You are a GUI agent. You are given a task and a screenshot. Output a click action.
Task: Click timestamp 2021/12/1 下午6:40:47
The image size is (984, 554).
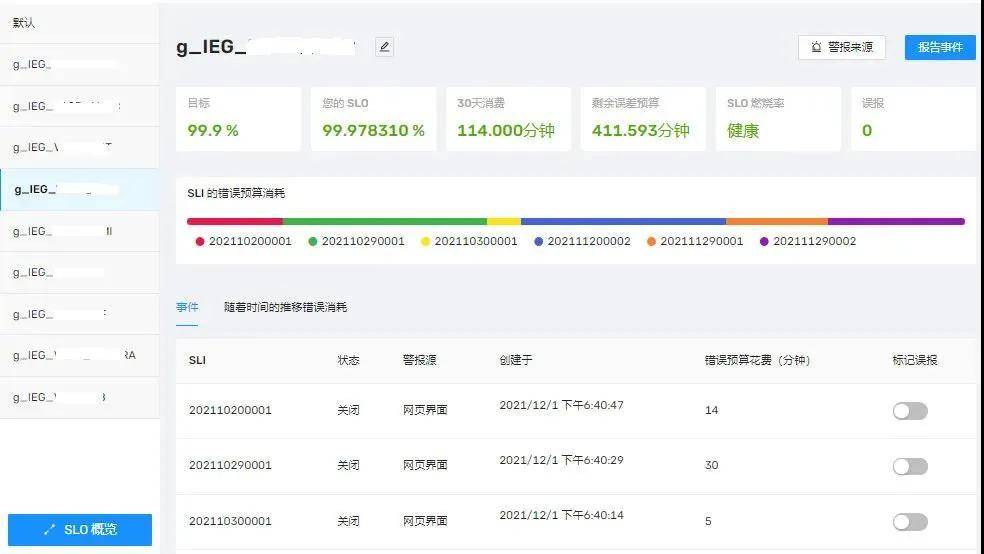[x=562, y=405]
